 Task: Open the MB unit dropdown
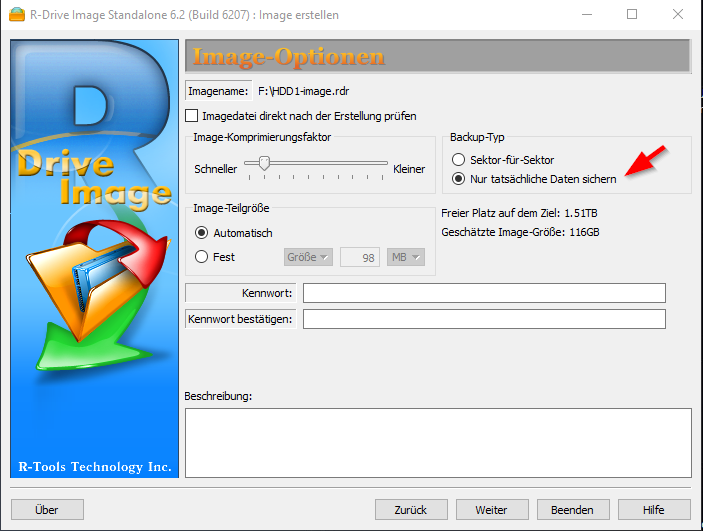tap(406, 257)
